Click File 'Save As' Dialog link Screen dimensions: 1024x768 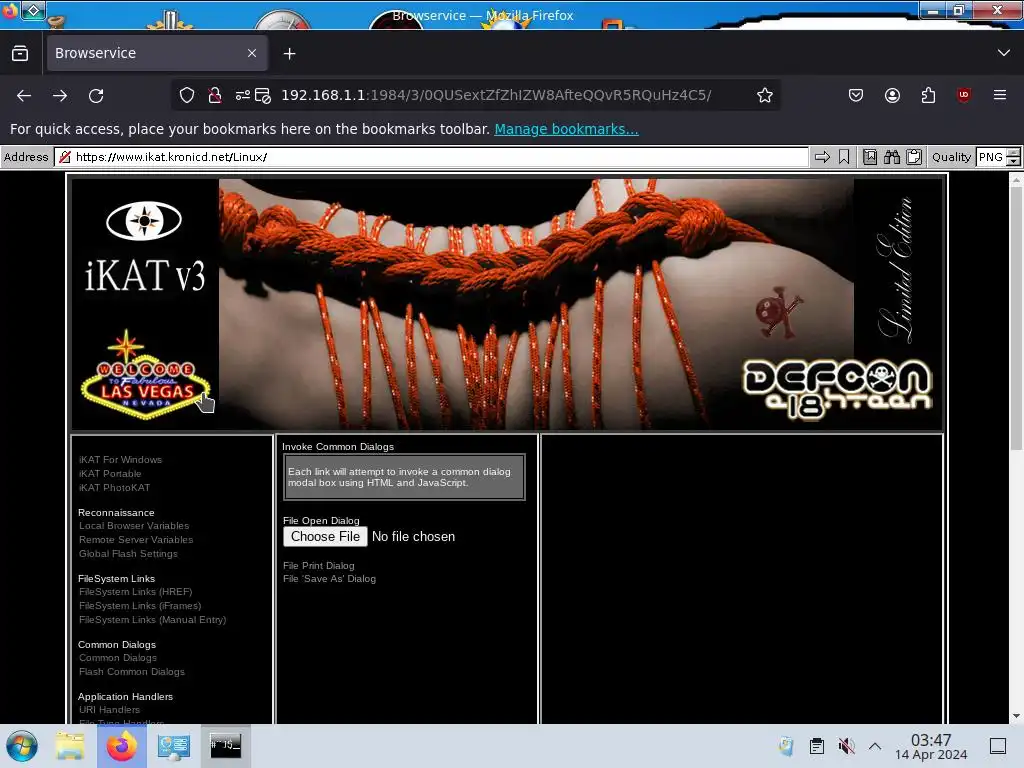pos(329,579)
